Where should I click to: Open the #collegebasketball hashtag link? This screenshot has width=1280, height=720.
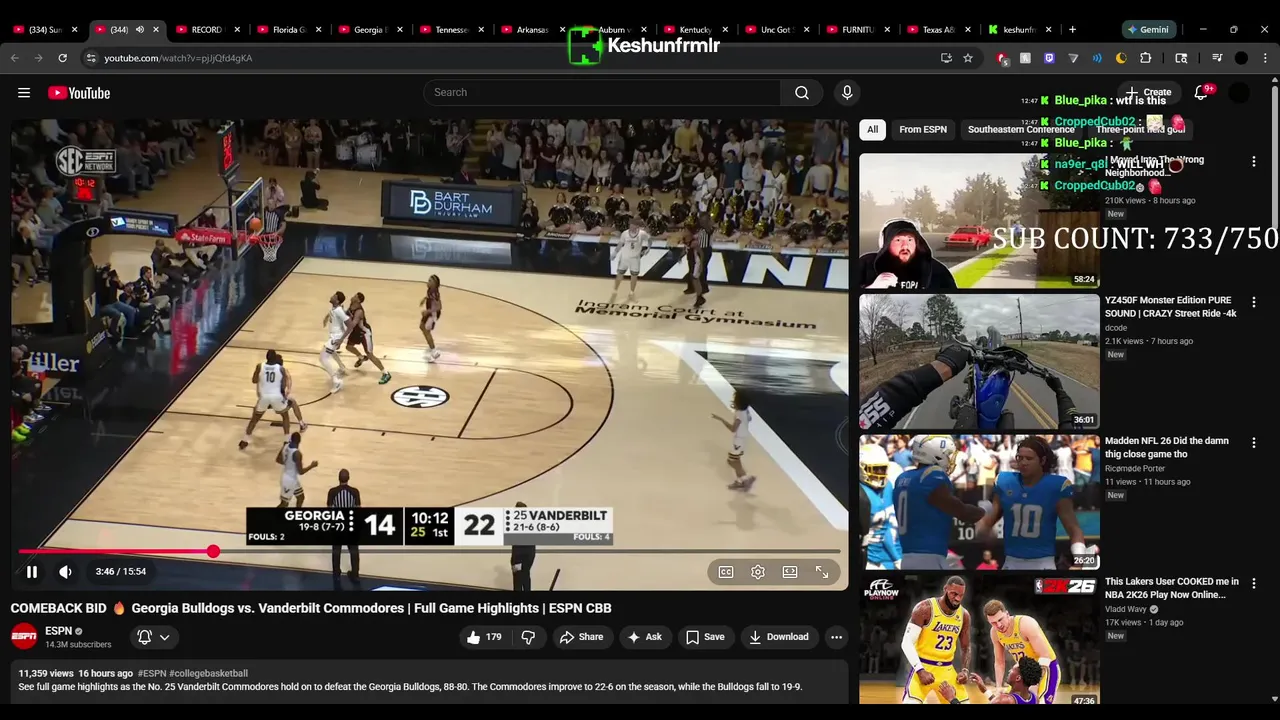point(208,674)
